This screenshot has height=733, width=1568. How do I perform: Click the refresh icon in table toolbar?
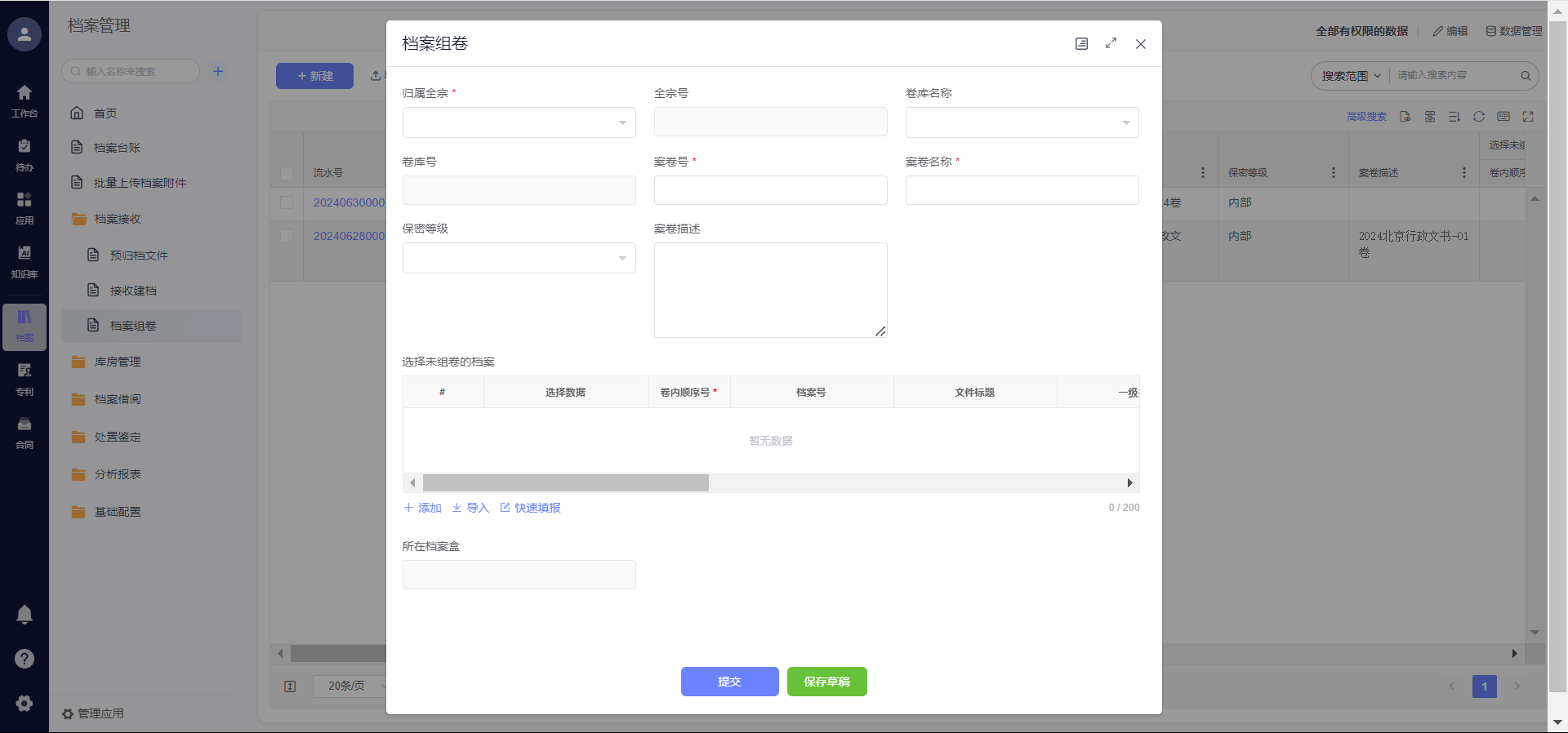tap(1478, 117)
